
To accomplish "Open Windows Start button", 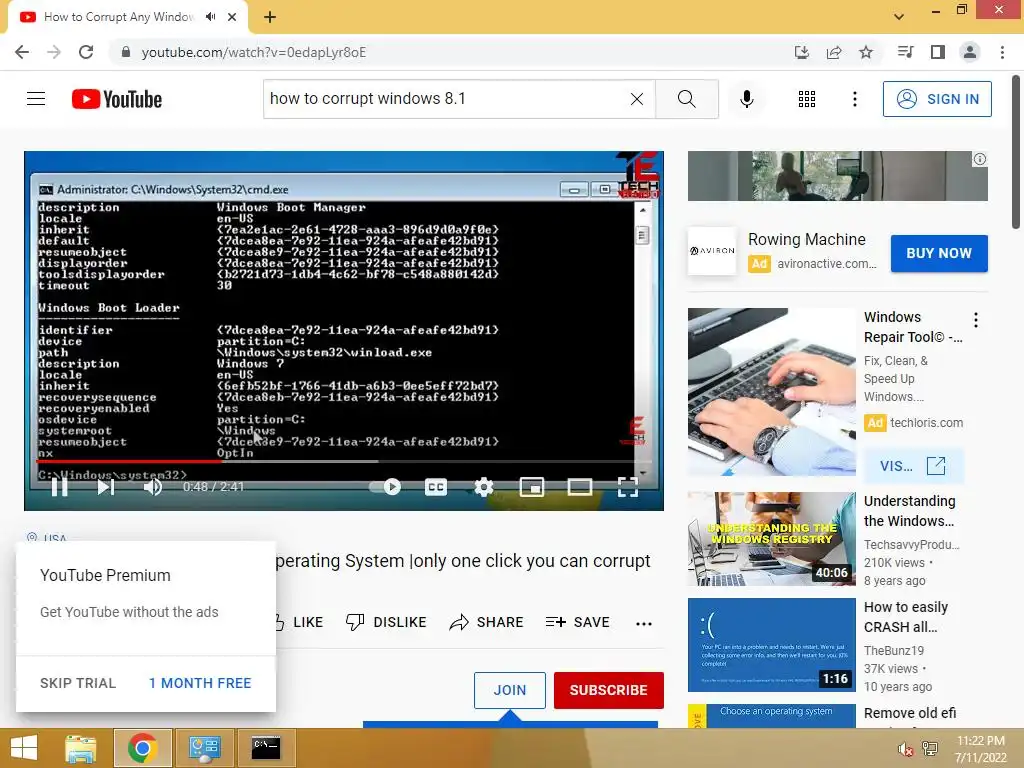I will click(x=24, y=748).
